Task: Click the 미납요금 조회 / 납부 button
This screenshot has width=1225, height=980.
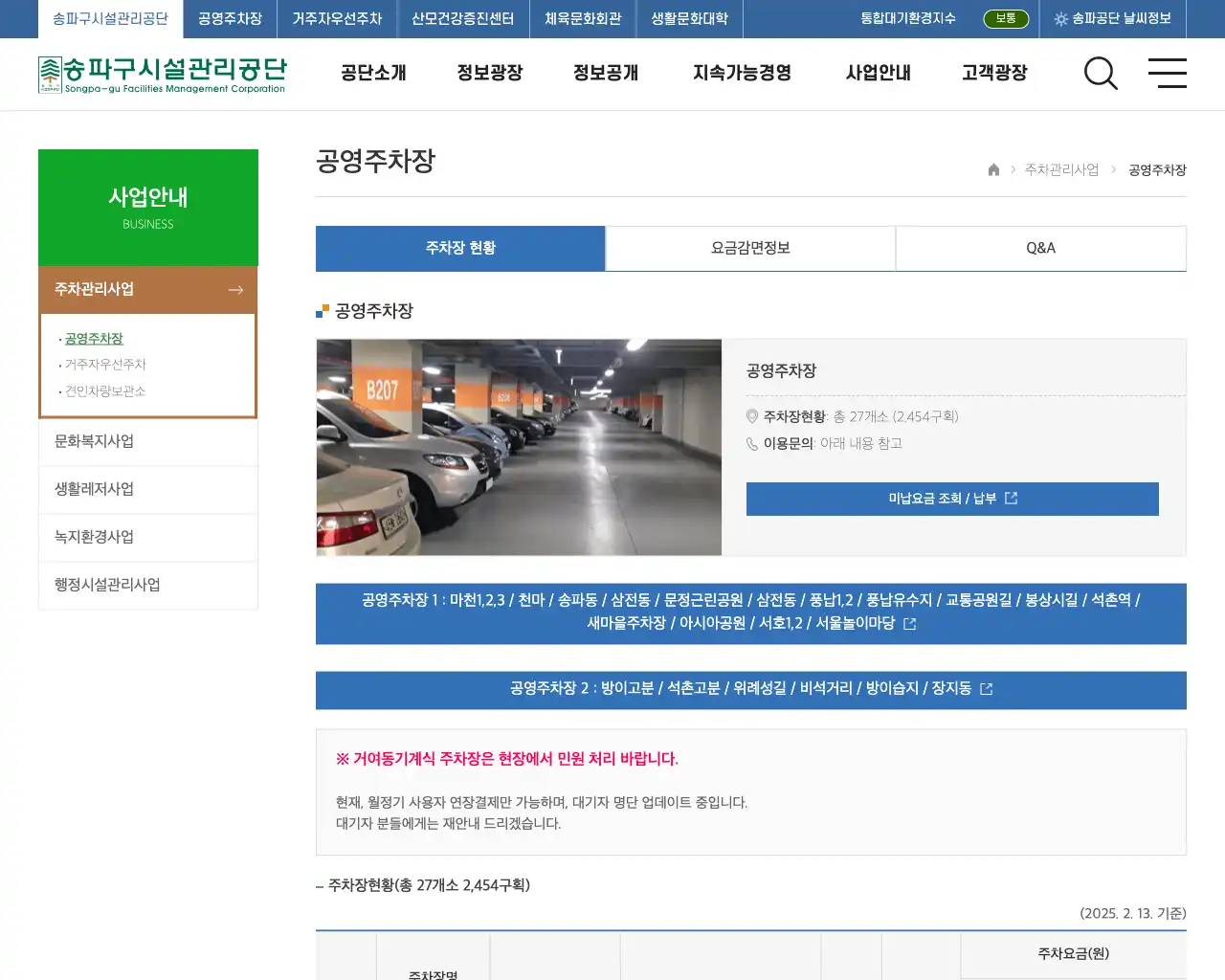Action: click(x=952, y=499)
